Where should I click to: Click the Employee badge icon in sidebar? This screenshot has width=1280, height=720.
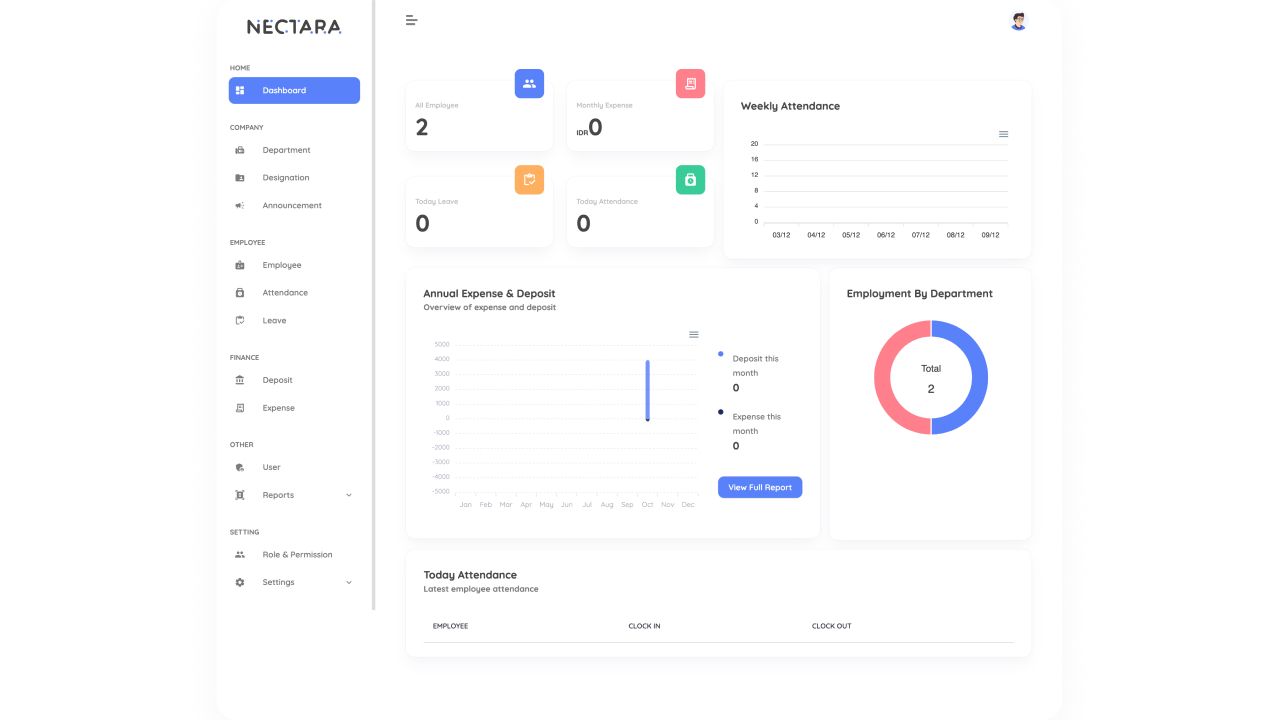(240, 265)
